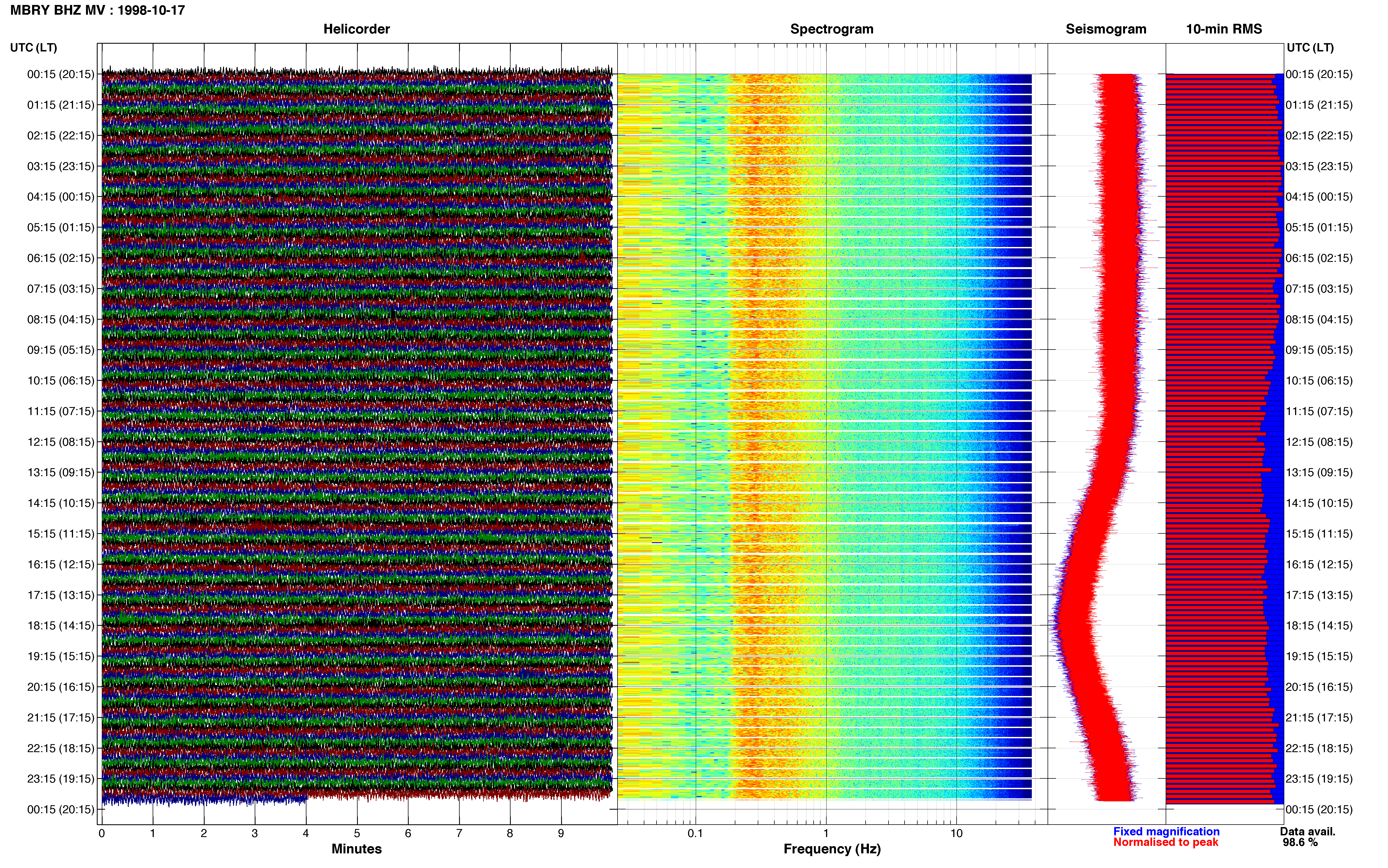Click the 'Normalised to peak' legend text
This screenshot has height=868, width=1388.
[x=1165, y=842]
